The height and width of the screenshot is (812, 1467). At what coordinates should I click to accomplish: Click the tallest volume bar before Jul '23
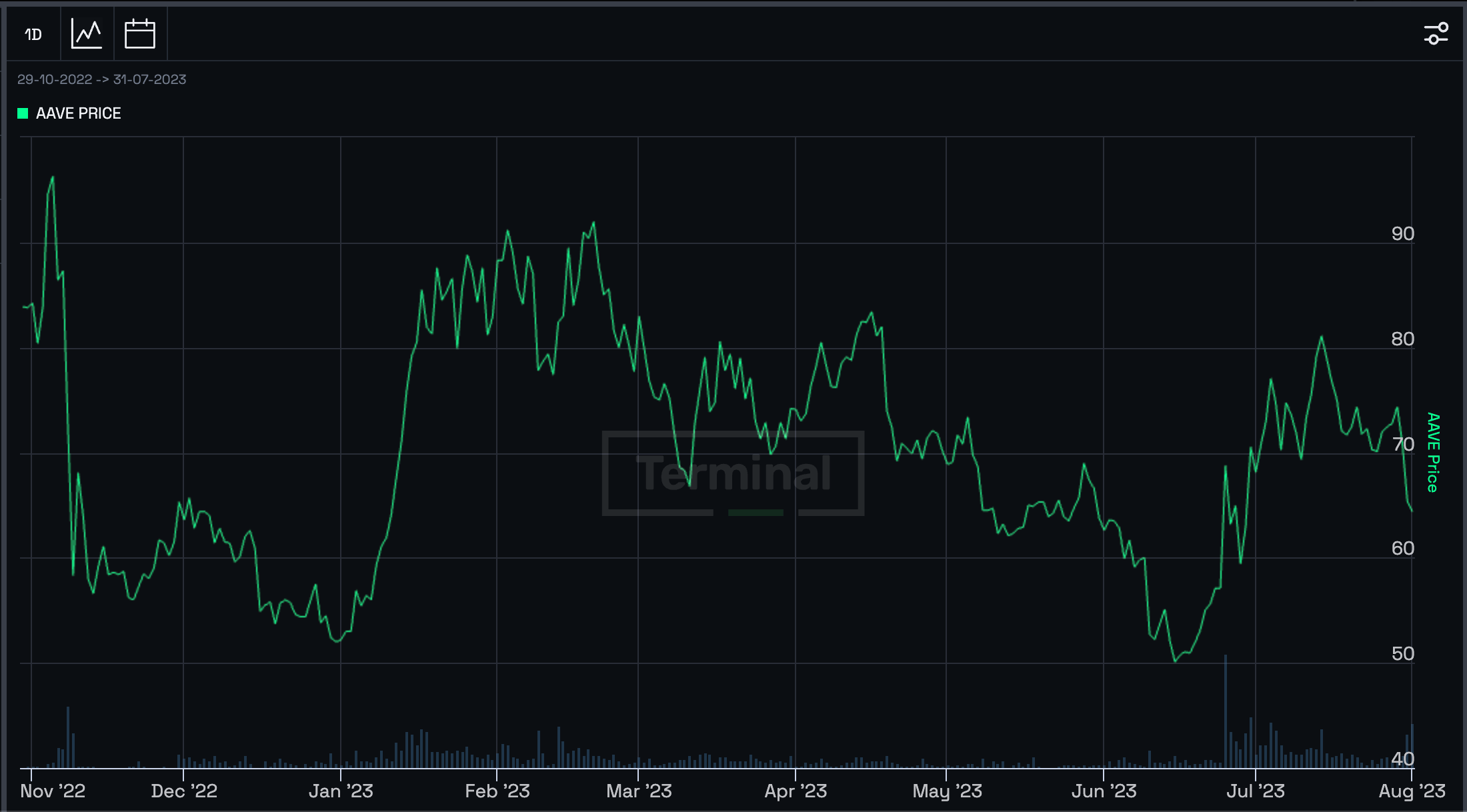tap(1226, 711)
